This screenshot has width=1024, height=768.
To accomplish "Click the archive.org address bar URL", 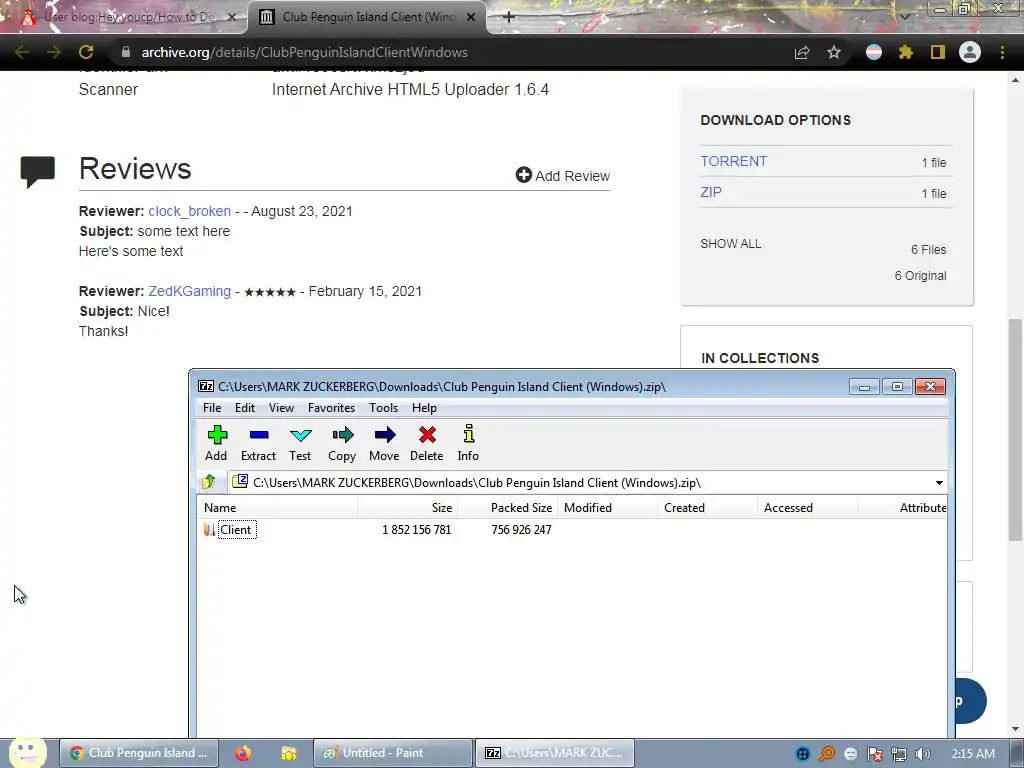I will 304,52.
